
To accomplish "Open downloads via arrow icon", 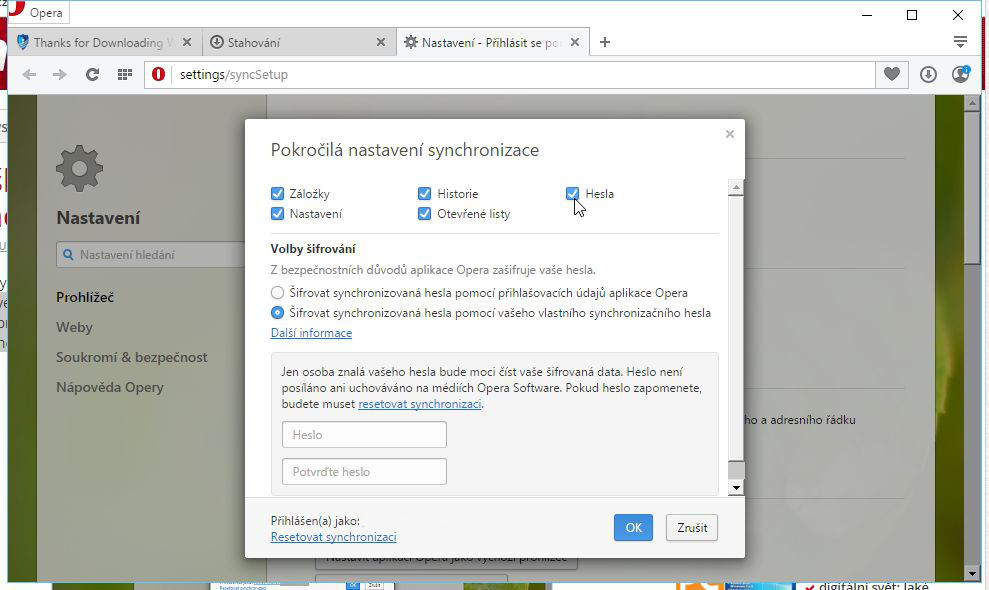I will click(928, 74).
